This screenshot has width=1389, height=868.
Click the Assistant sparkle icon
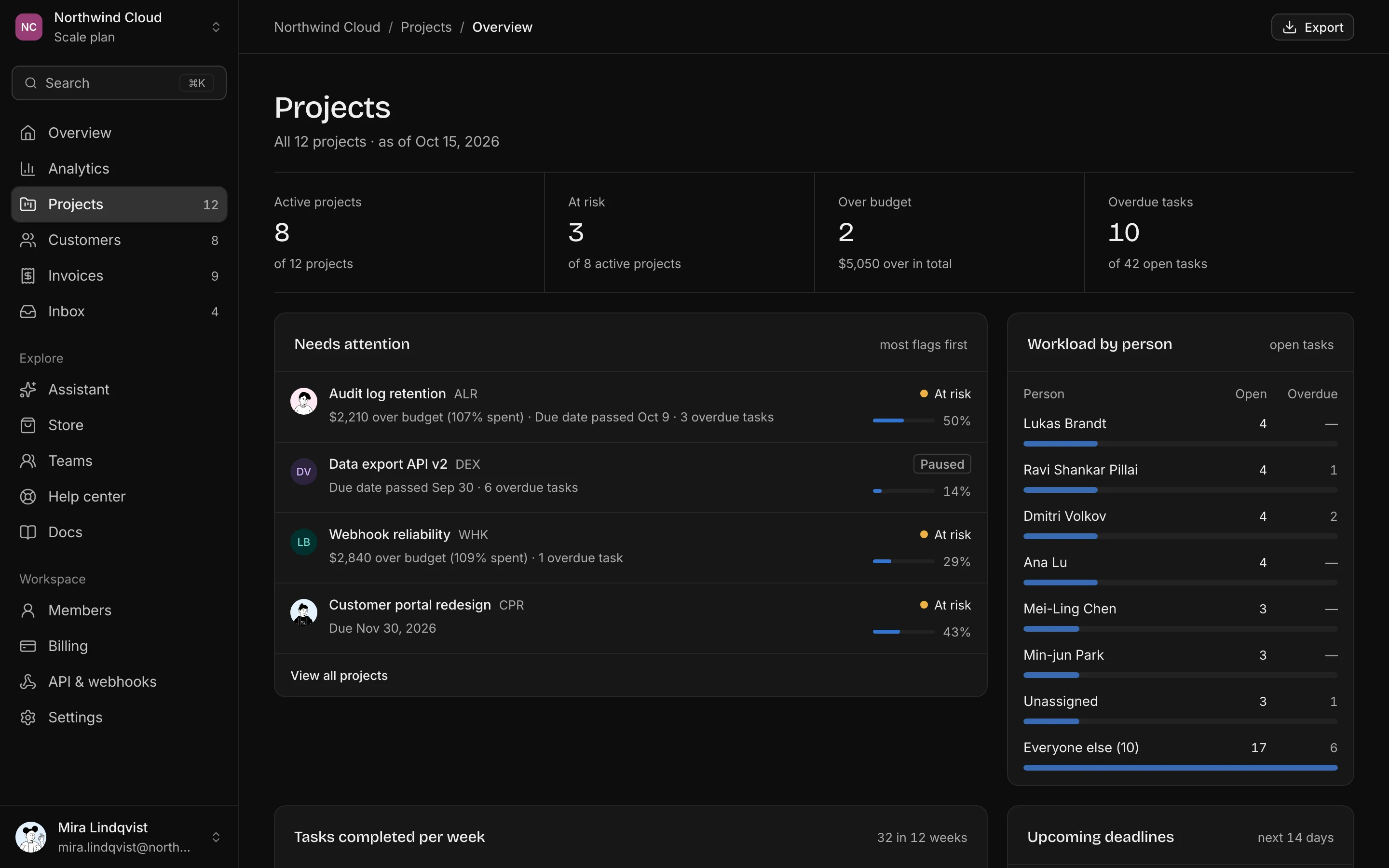click(27, 389)
